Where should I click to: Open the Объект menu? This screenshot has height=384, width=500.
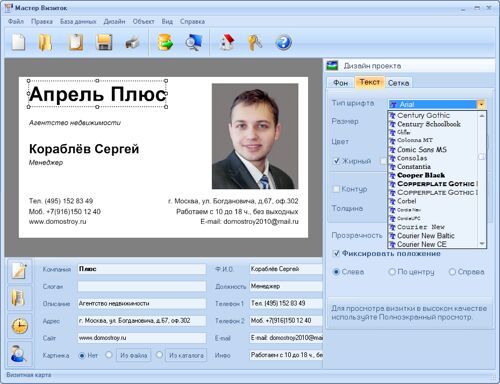click(x=143, y=21)
